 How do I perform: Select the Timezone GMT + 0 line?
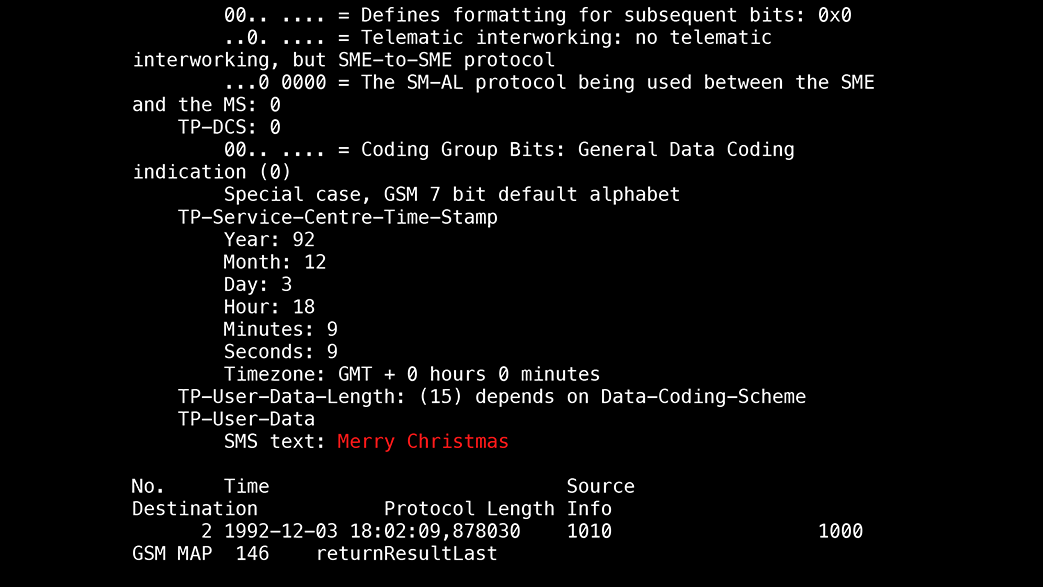412,375
